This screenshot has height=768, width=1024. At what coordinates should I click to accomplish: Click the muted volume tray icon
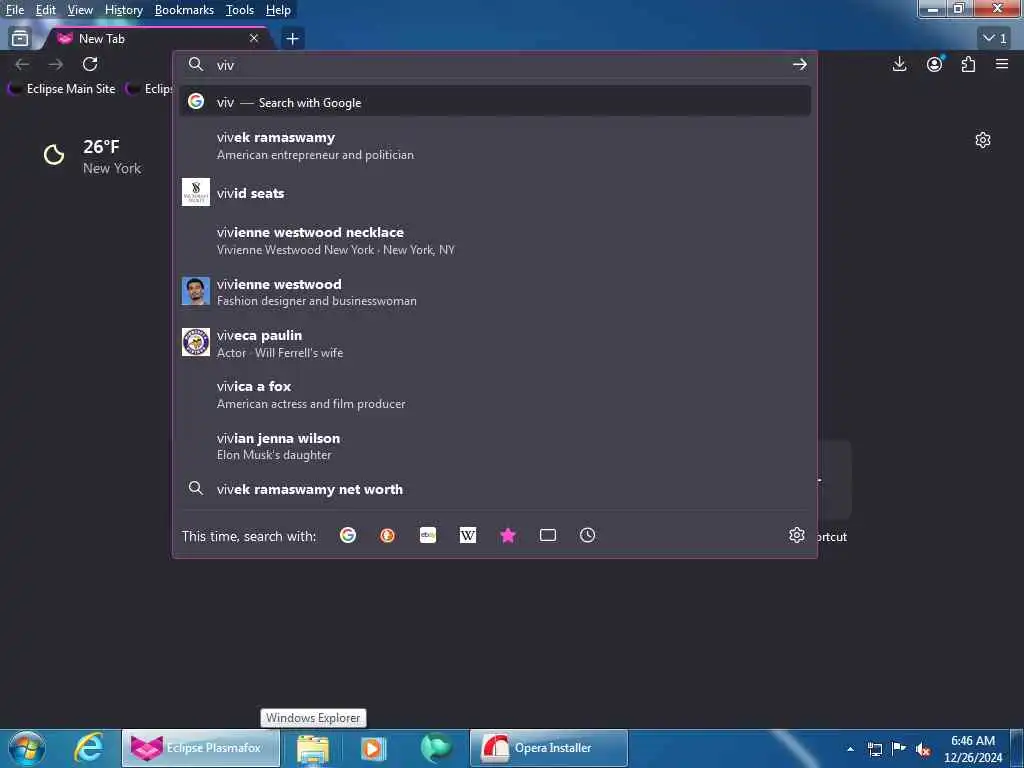[x=923, y=749]
